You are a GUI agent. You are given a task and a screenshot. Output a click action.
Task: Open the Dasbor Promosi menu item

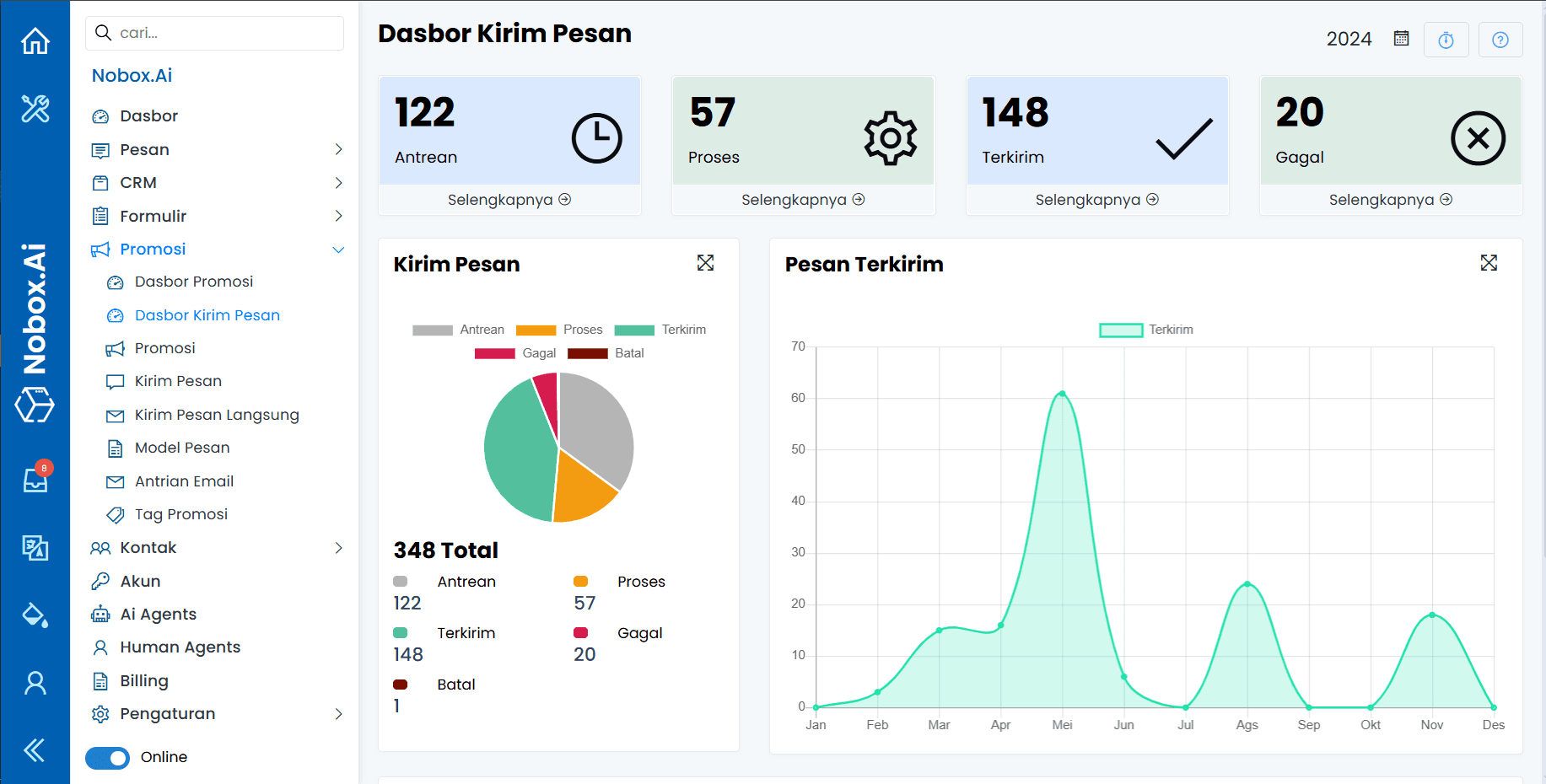pyautogui.click(x=194, y=282)
